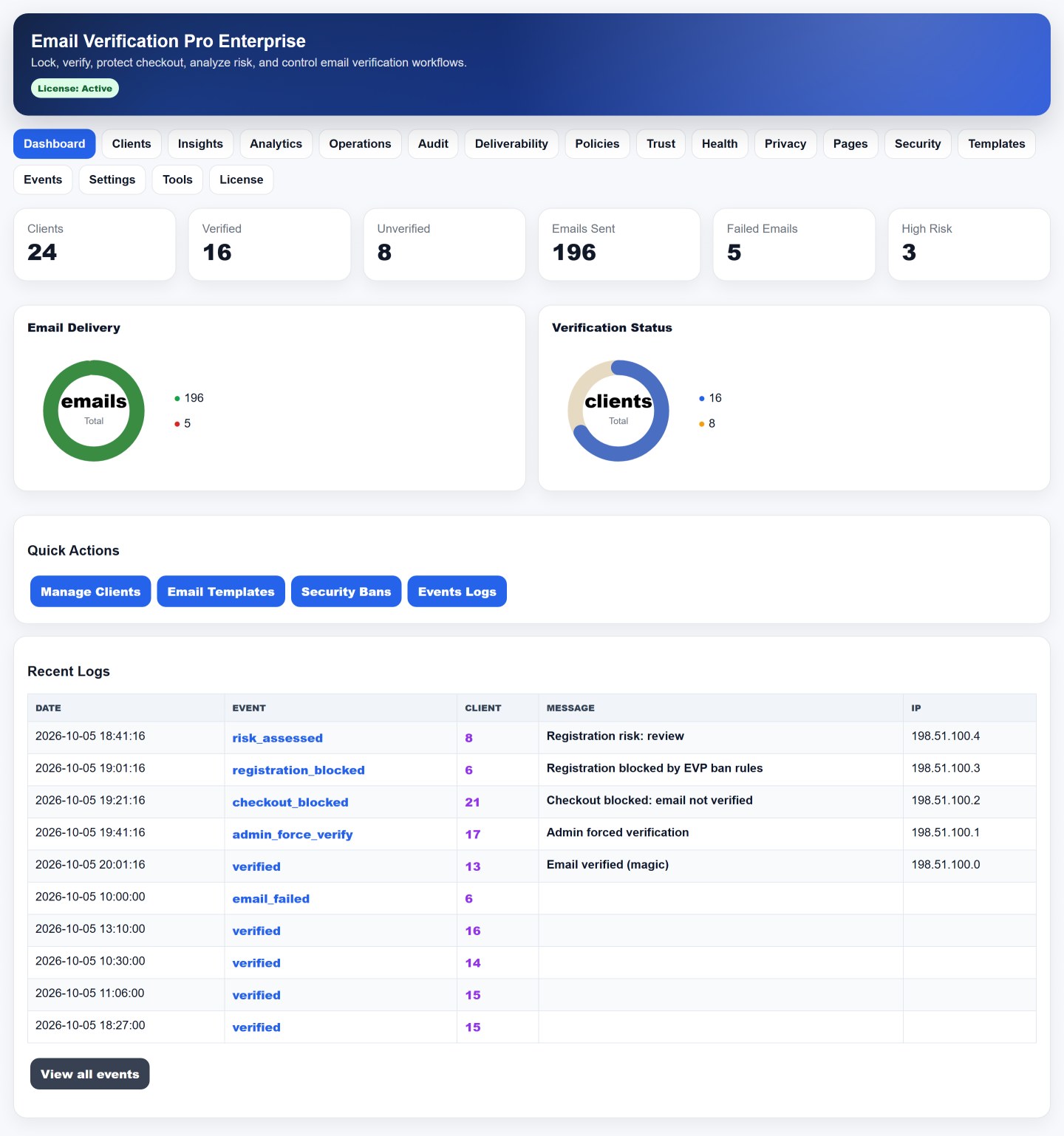Image resolution: width=1064 pixels, height=1136 pixels.
Task: Open the Settings tab
Action: point(112,179)
